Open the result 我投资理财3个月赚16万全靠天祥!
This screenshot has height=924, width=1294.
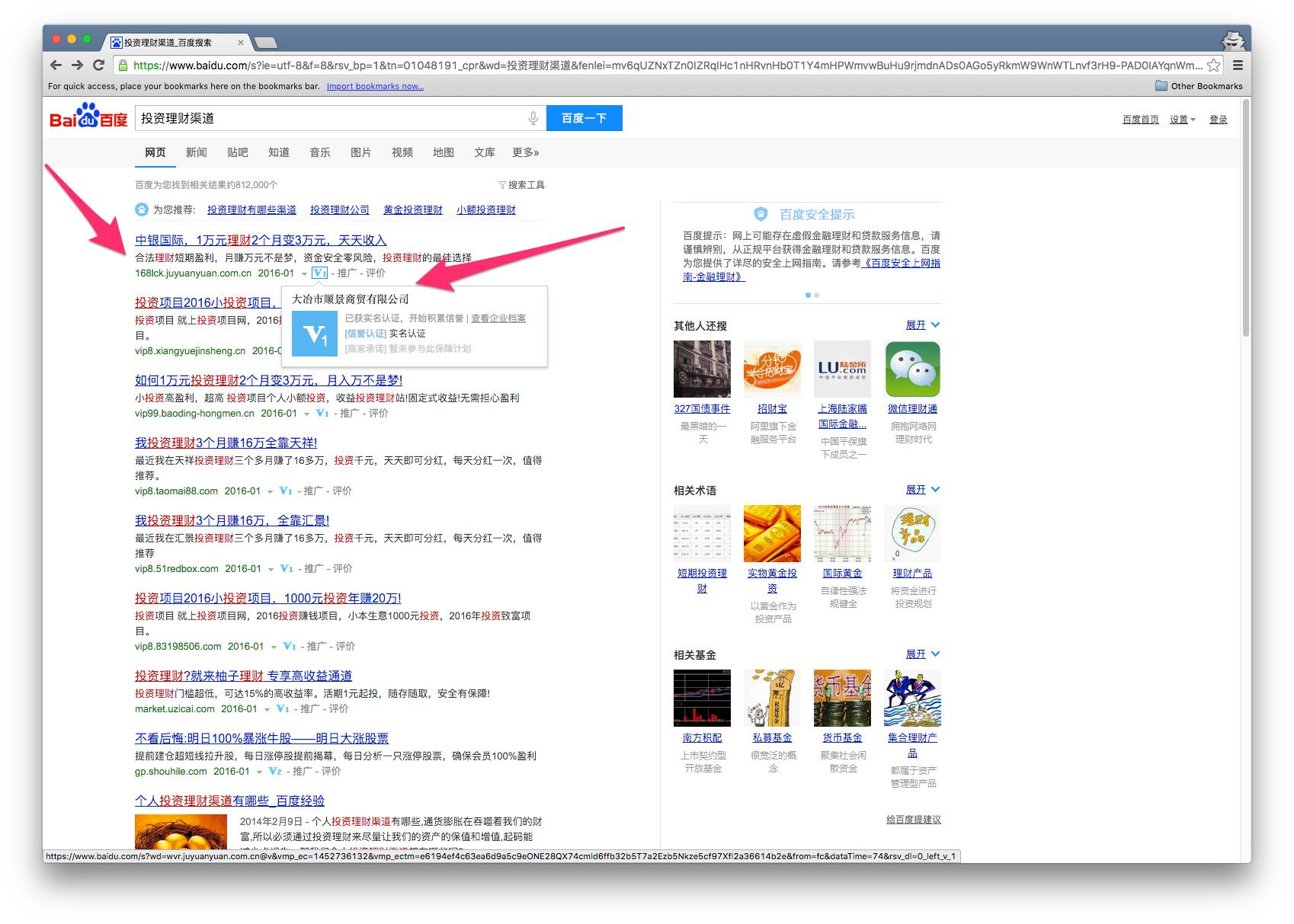(226, 443)
